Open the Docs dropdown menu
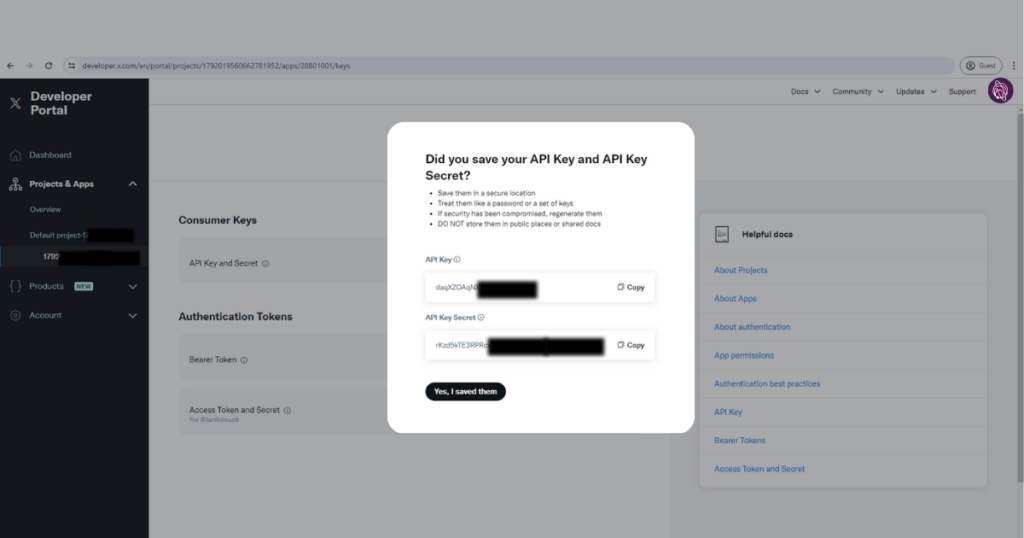 [x=805, y=91]
